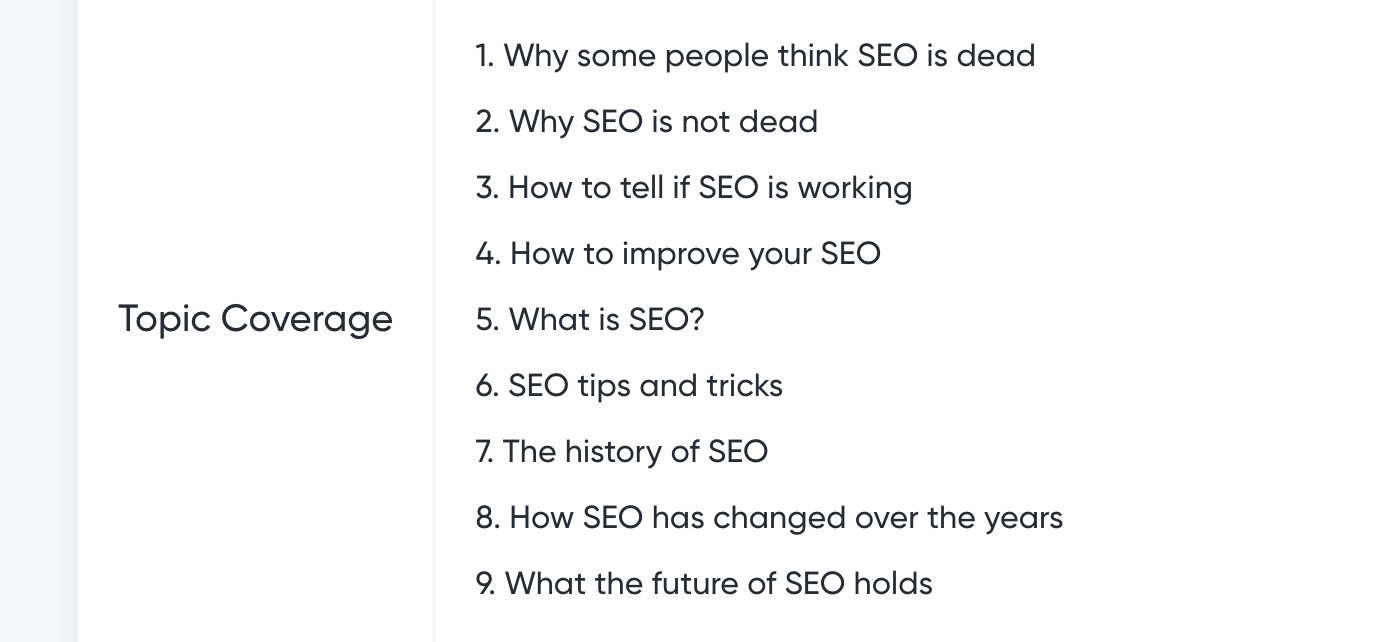Select the 'Why SEO is not dead' item
Screen dimensions: 1382x642
click(x=663, y=121)
